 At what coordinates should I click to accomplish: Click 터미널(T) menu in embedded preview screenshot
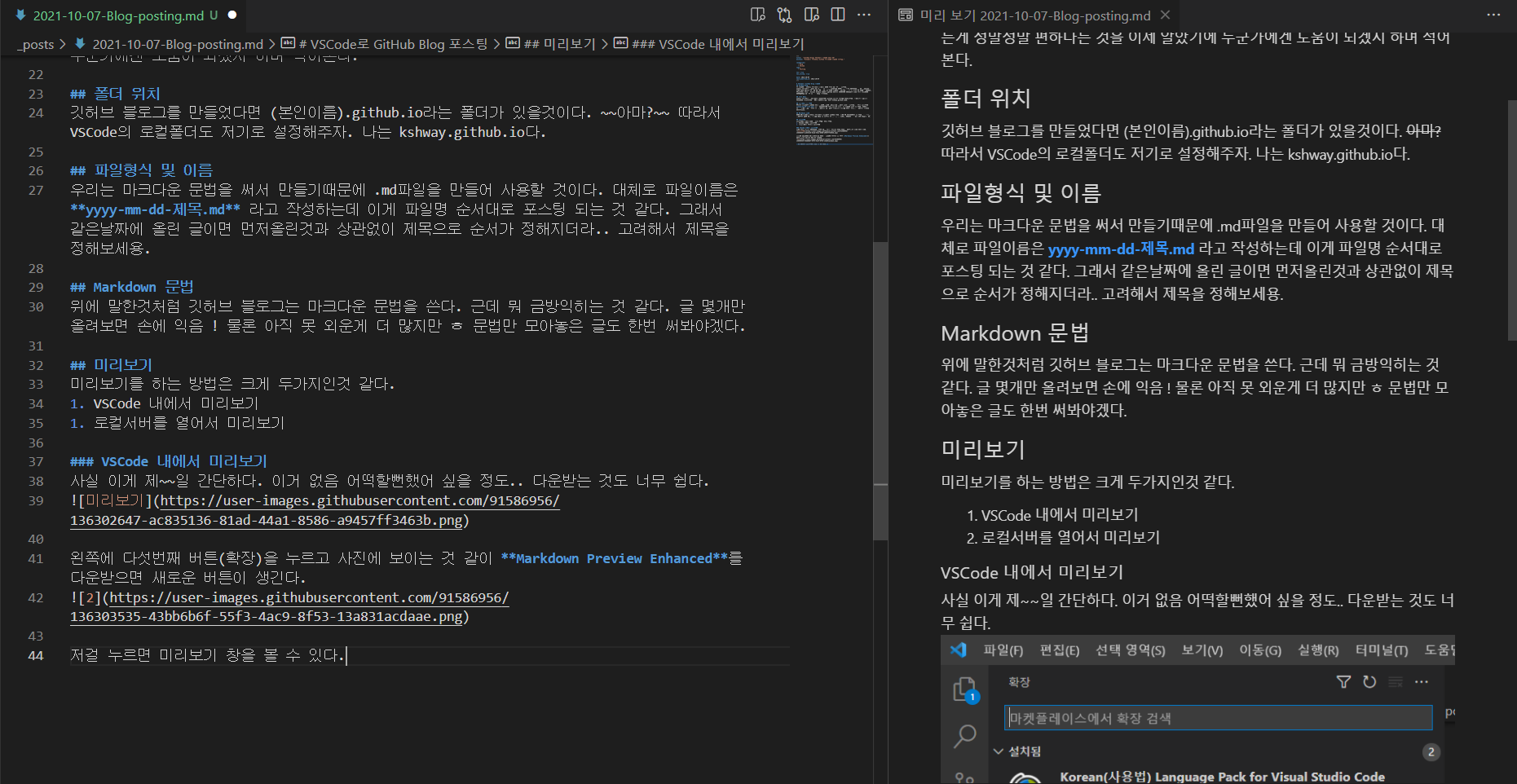pyautogui.click(x=1382, y=650)
